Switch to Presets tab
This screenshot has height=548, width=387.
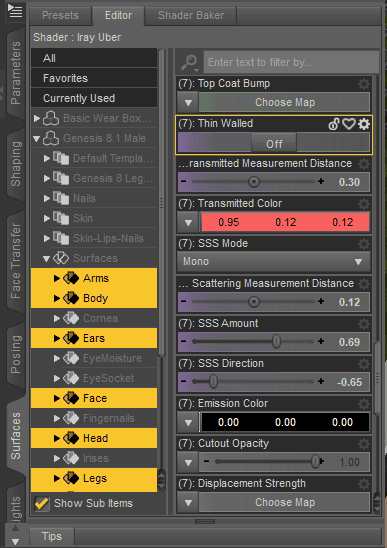coord(60,16)
